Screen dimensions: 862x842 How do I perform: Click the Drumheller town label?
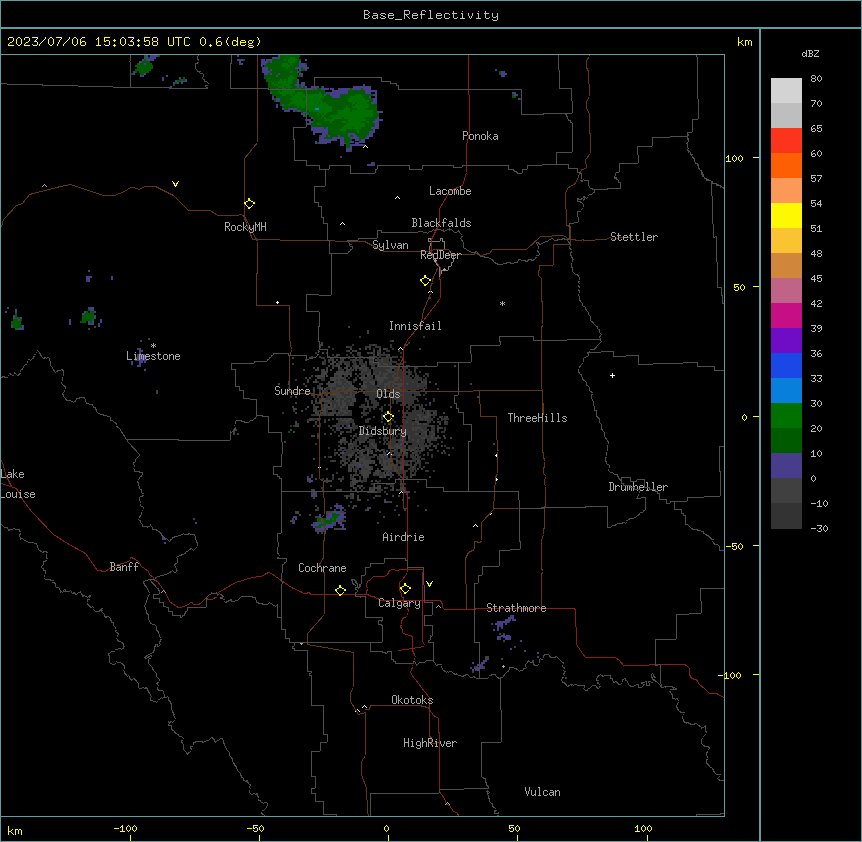tap(638, 487)
